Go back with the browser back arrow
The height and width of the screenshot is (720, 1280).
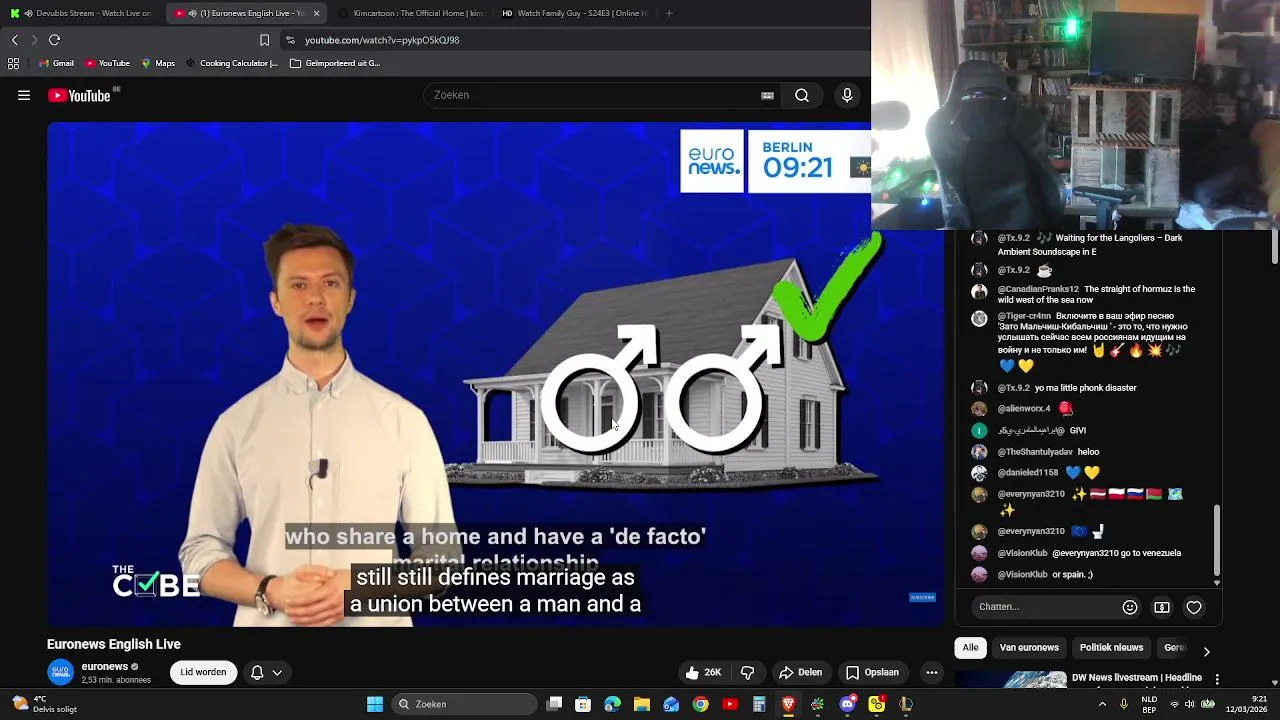[x=14, y=40]
